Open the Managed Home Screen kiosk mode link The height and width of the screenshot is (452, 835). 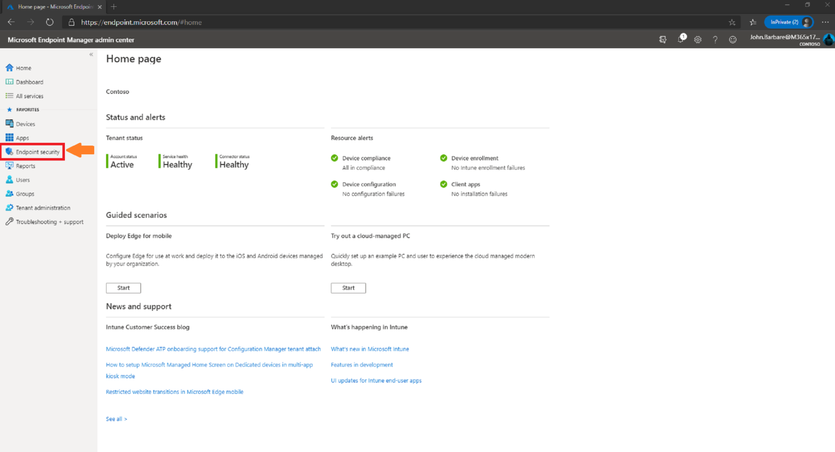209,371
